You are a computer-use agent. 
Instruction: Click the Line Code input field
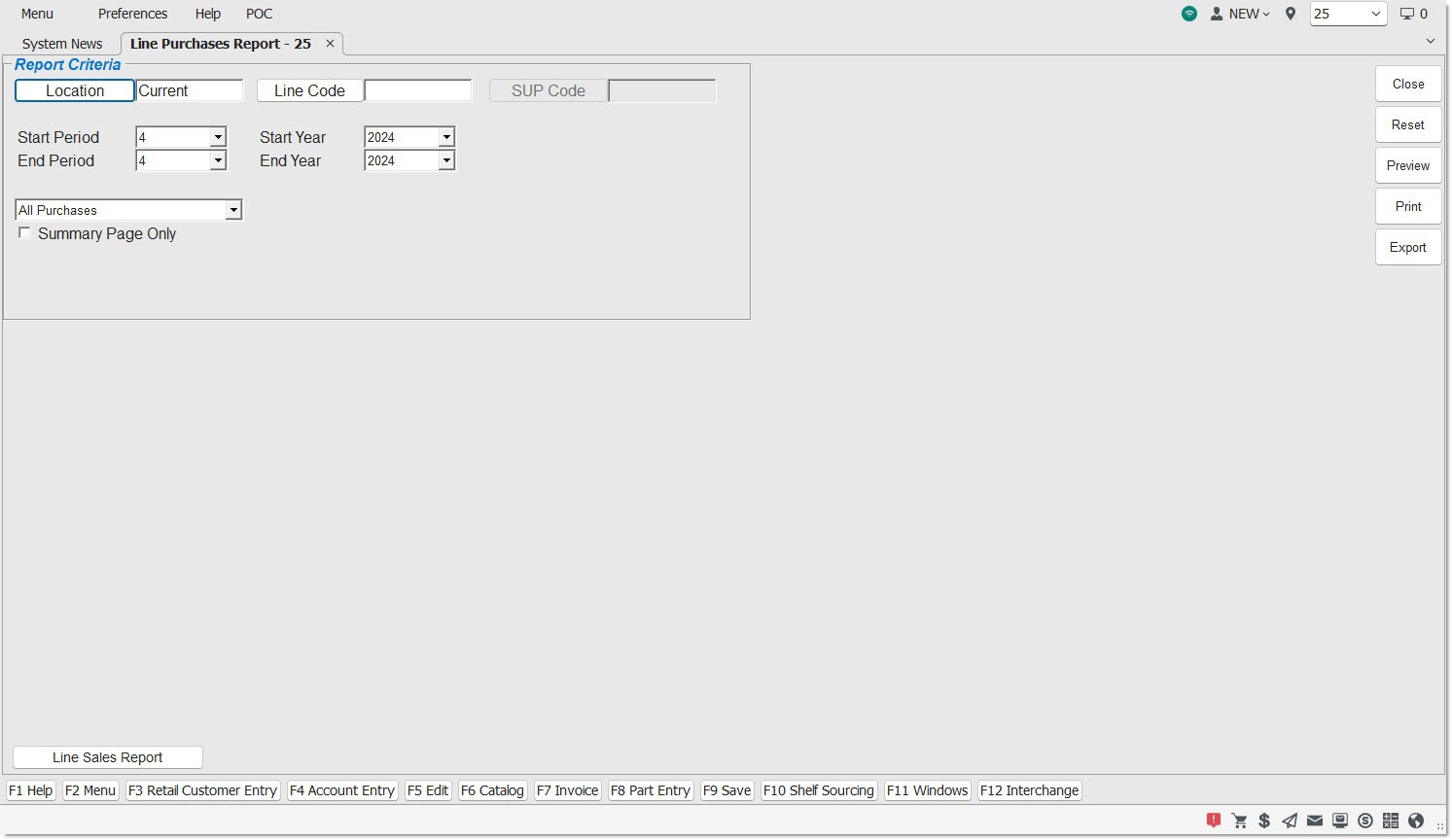(x=417, y=90)
